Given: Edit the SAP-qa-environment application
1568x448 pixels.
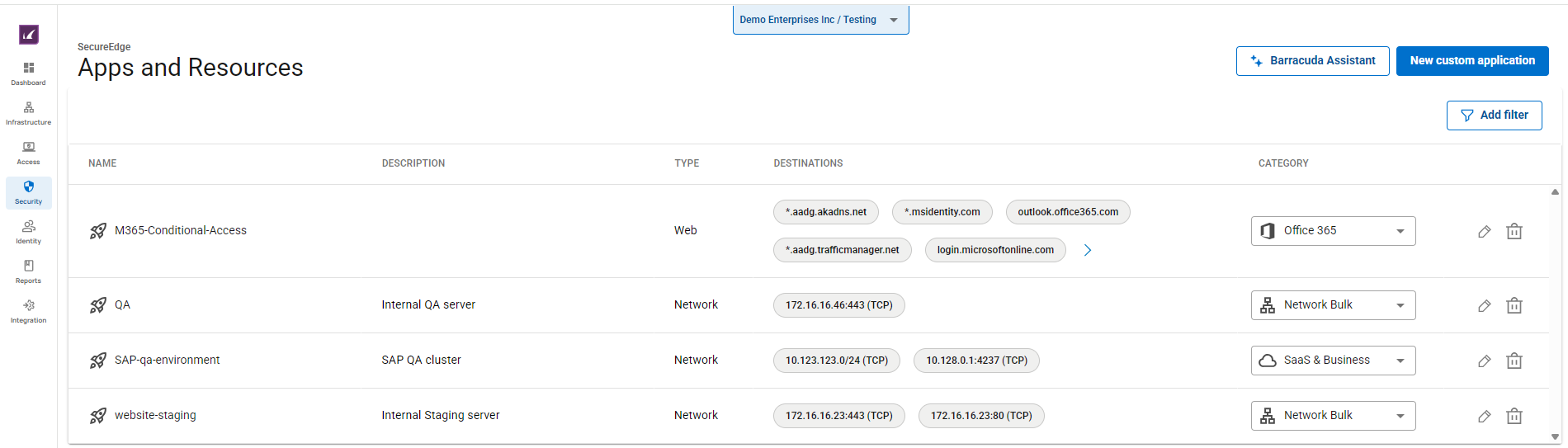Looking at the screenshot, I should coord(1484,361).
